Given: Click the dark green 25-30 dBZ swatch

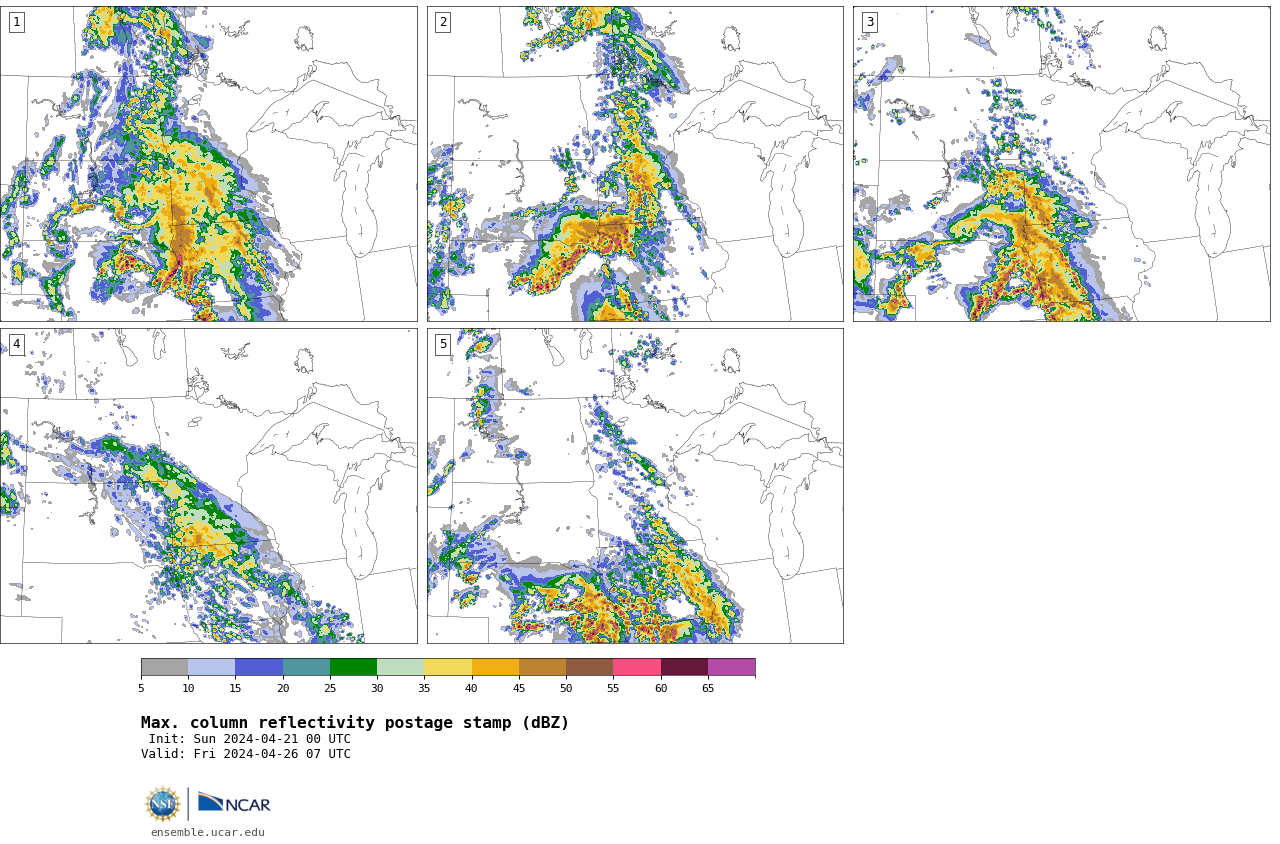Looking at the screenshot, I should [354, 667].
